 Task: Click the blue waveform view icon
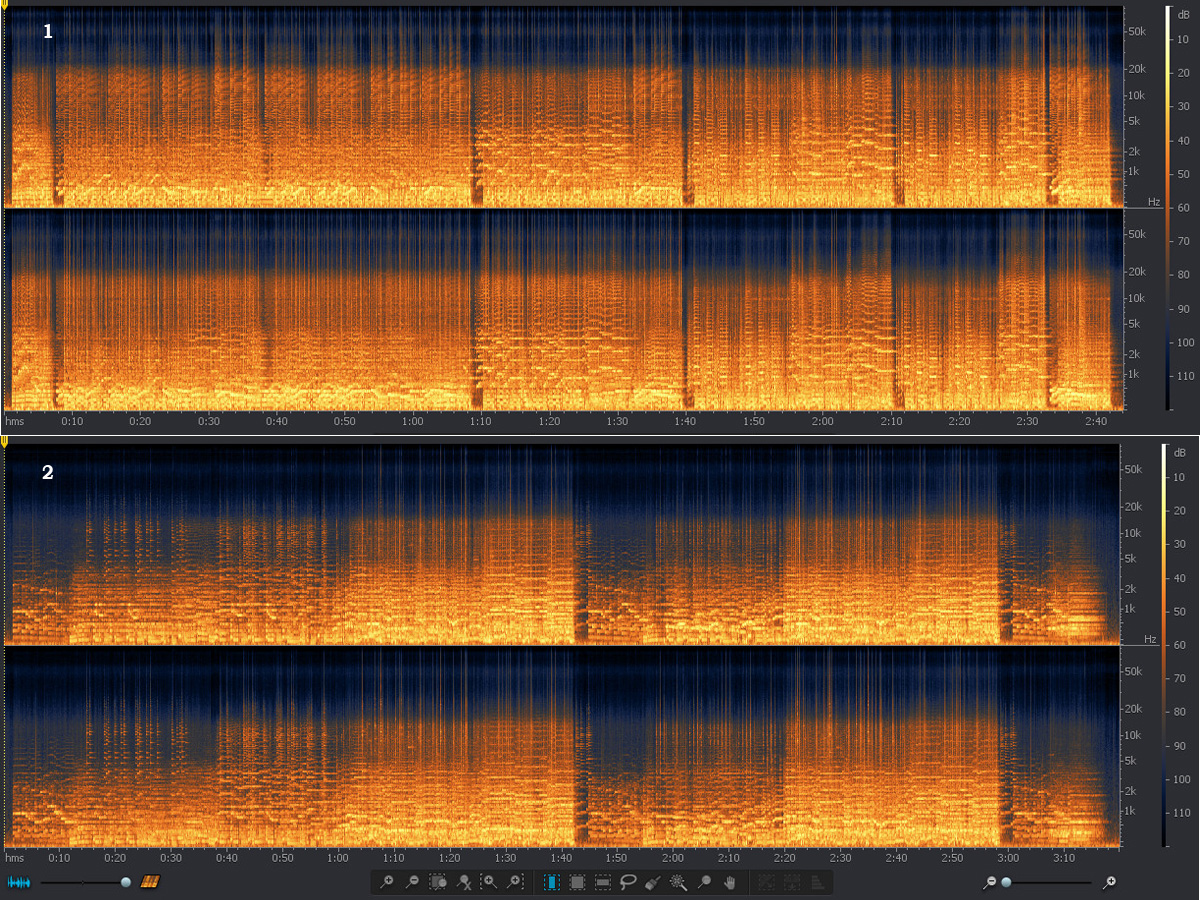20,882
